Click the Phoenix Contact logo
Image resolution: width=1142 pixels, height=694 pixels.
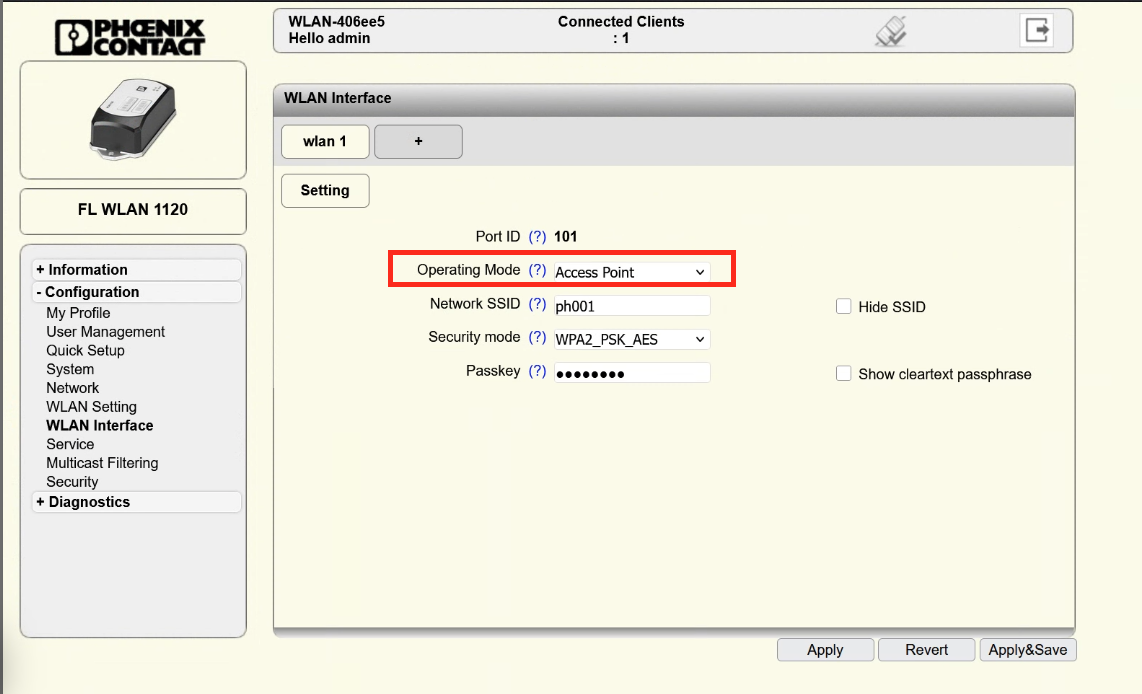pyautogui.click(x=131, y=35)
